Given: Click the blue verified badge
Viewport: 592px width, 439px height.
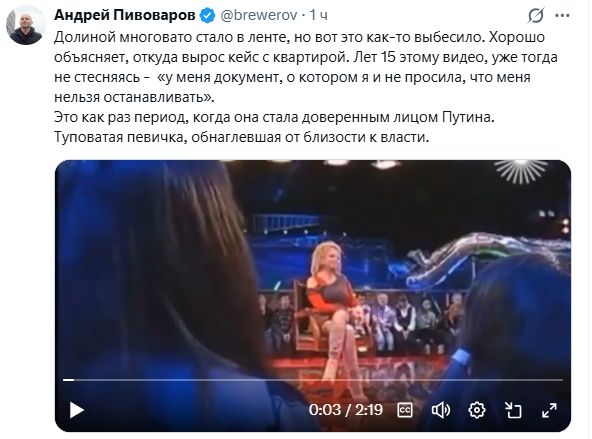Looking at the screenshot, I should 207,15.
